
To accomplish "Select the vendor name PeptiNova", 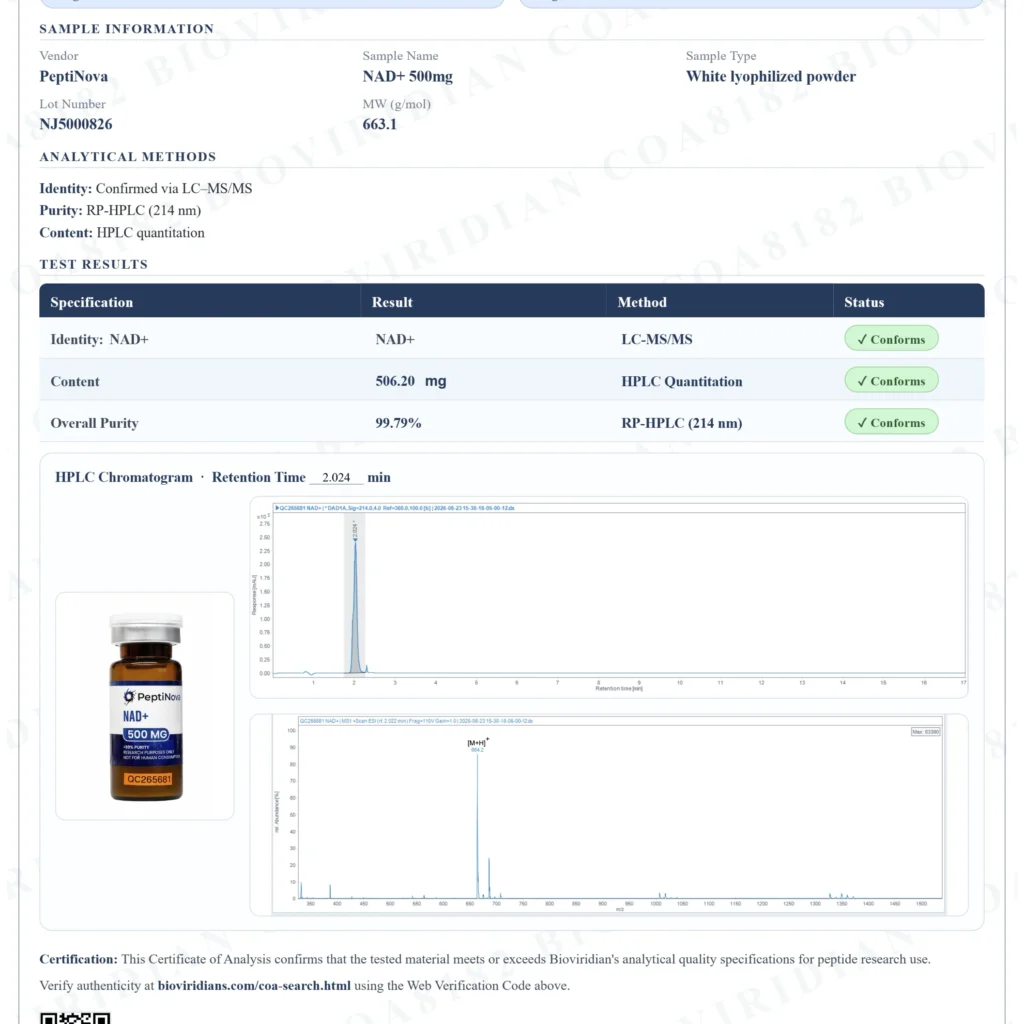I will 74,76.
